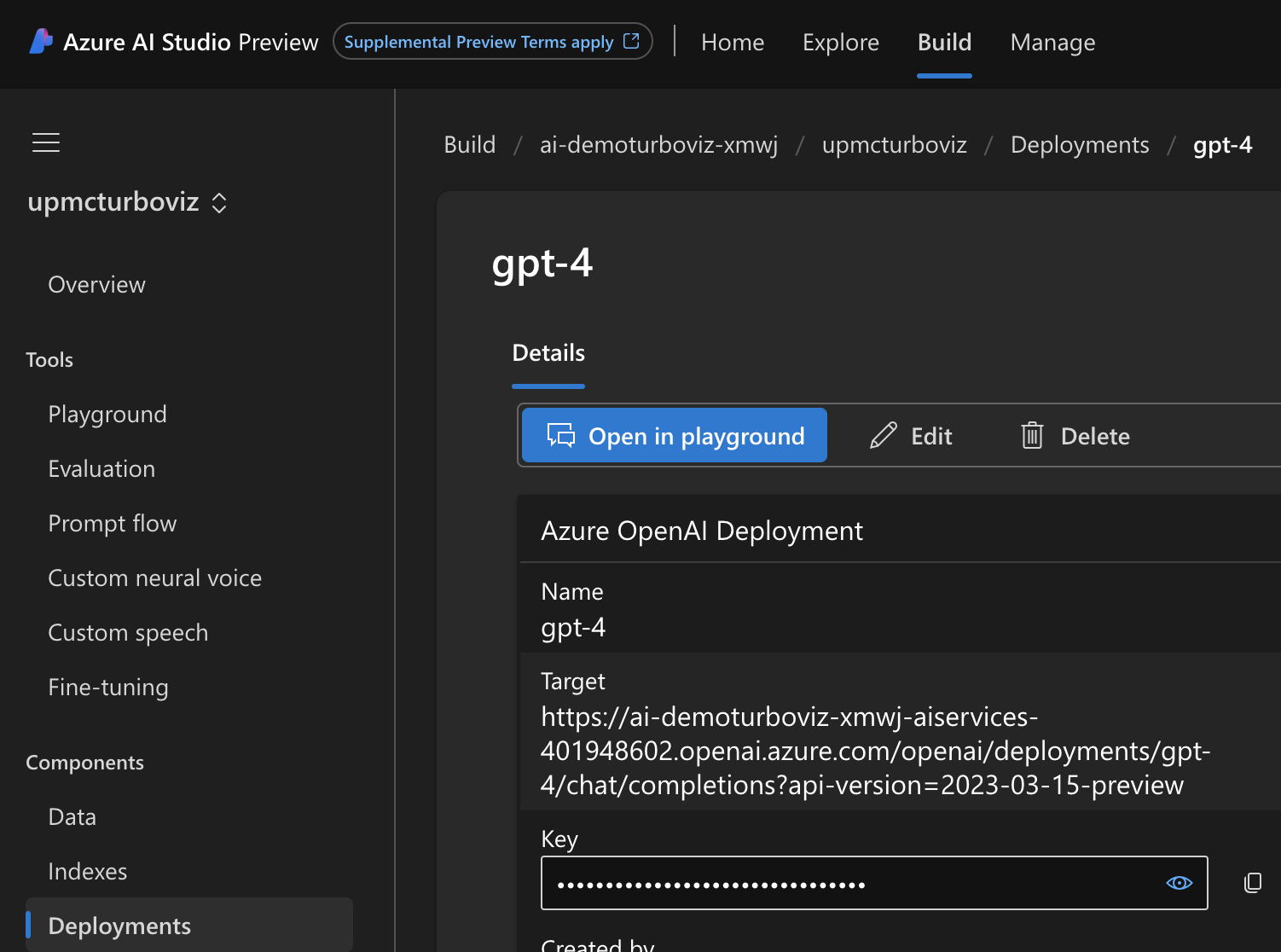Open Playground in the sidebar
Image resolution: width=1281 pixels, height=952 pixels.
click(107, 415)
